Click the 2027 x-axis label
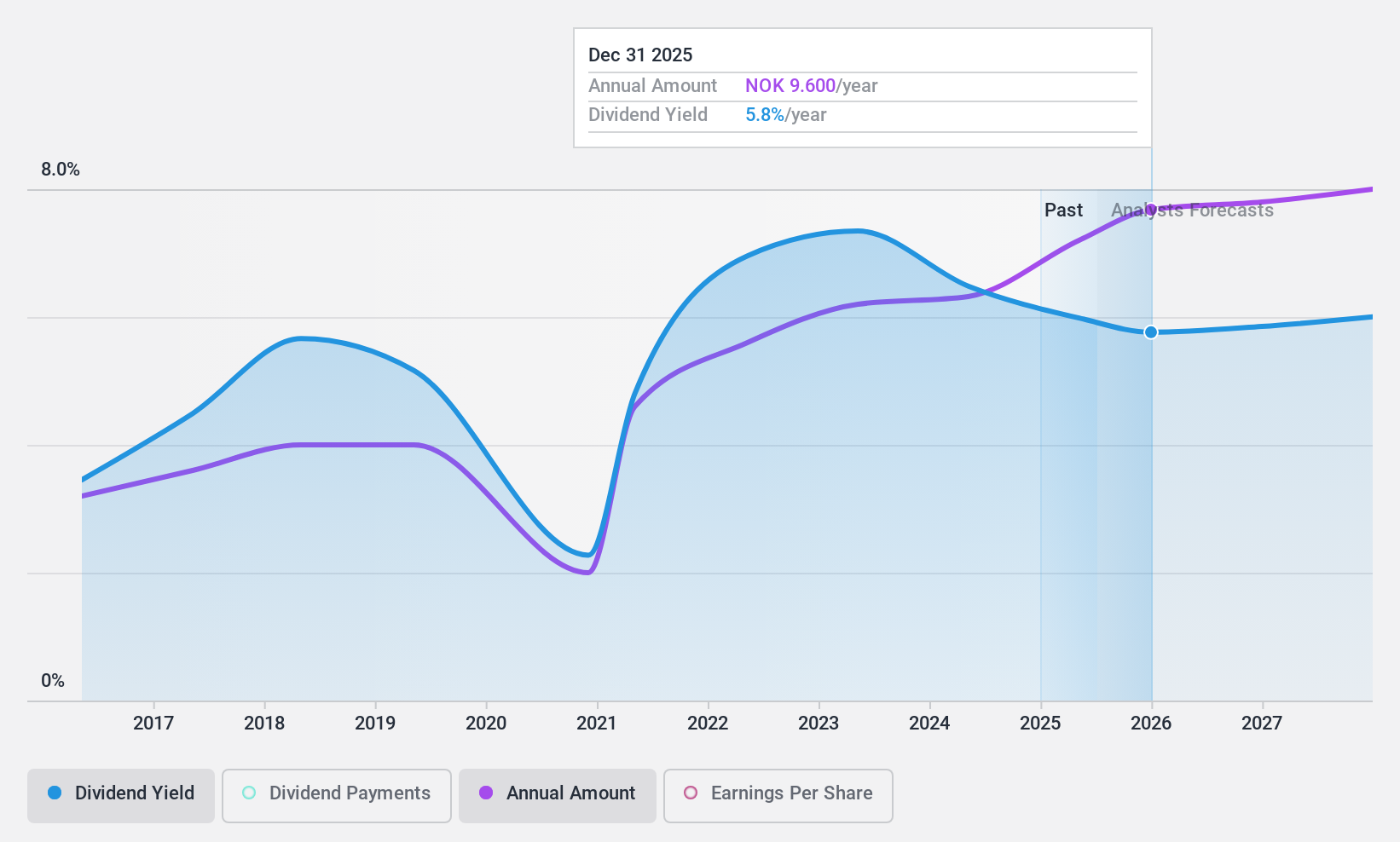The width and height of the screenshot is (1400, 842). tap(1262, 724)
